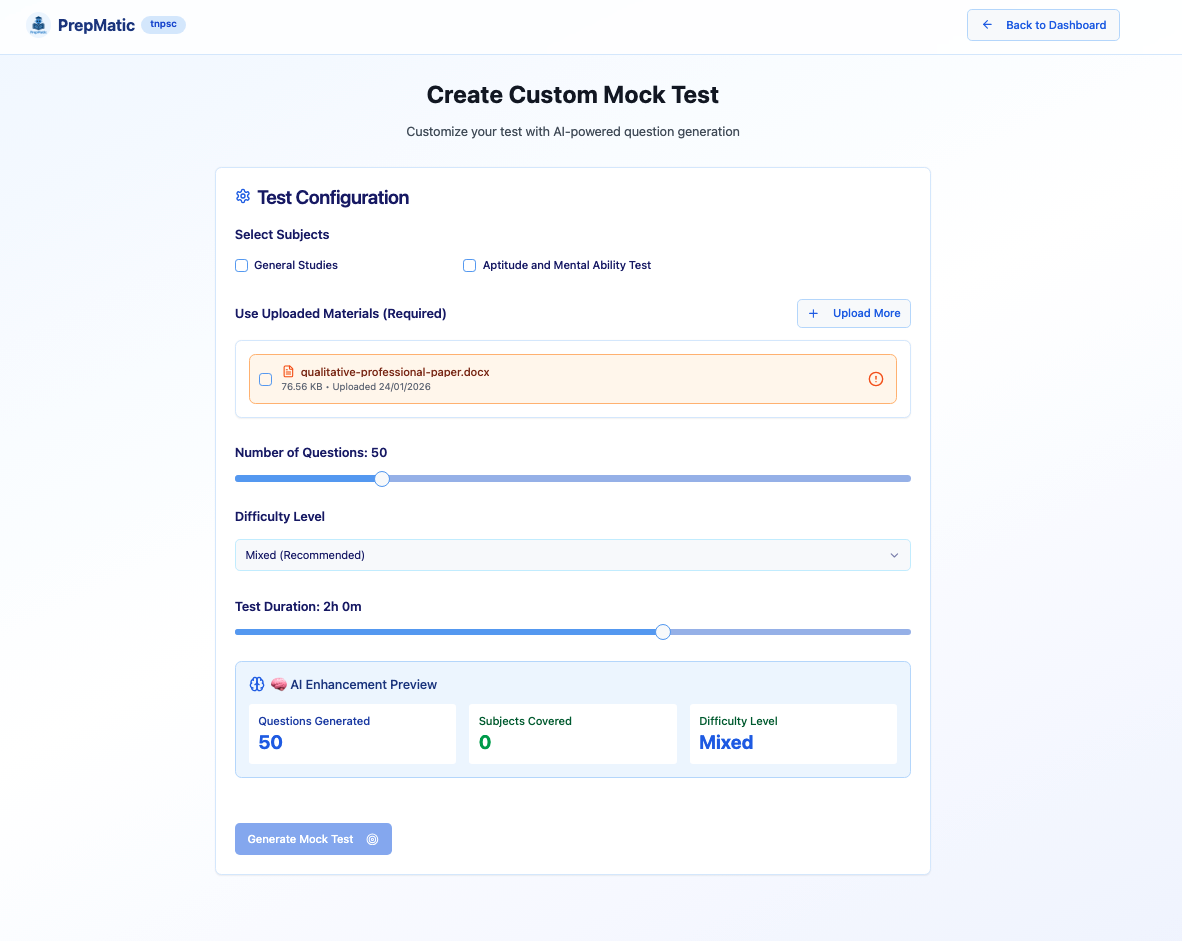Select the qualitative-professional-paper.docx checkbox
The height and width of the screenshot is (941, 1182).
pyautogui.click(x=265, y=379)
